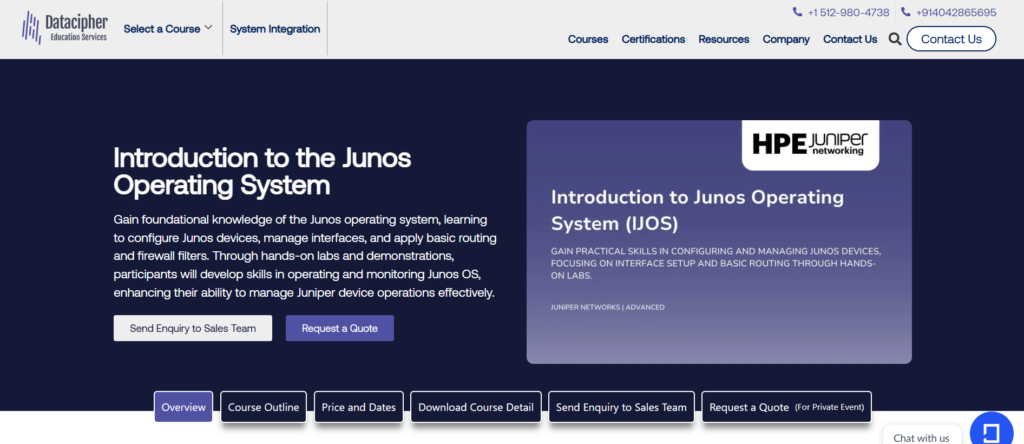Screen dimensions: 1024x444
Task: Click the phone icon beside +914042865695
Action: click(906, 12)
